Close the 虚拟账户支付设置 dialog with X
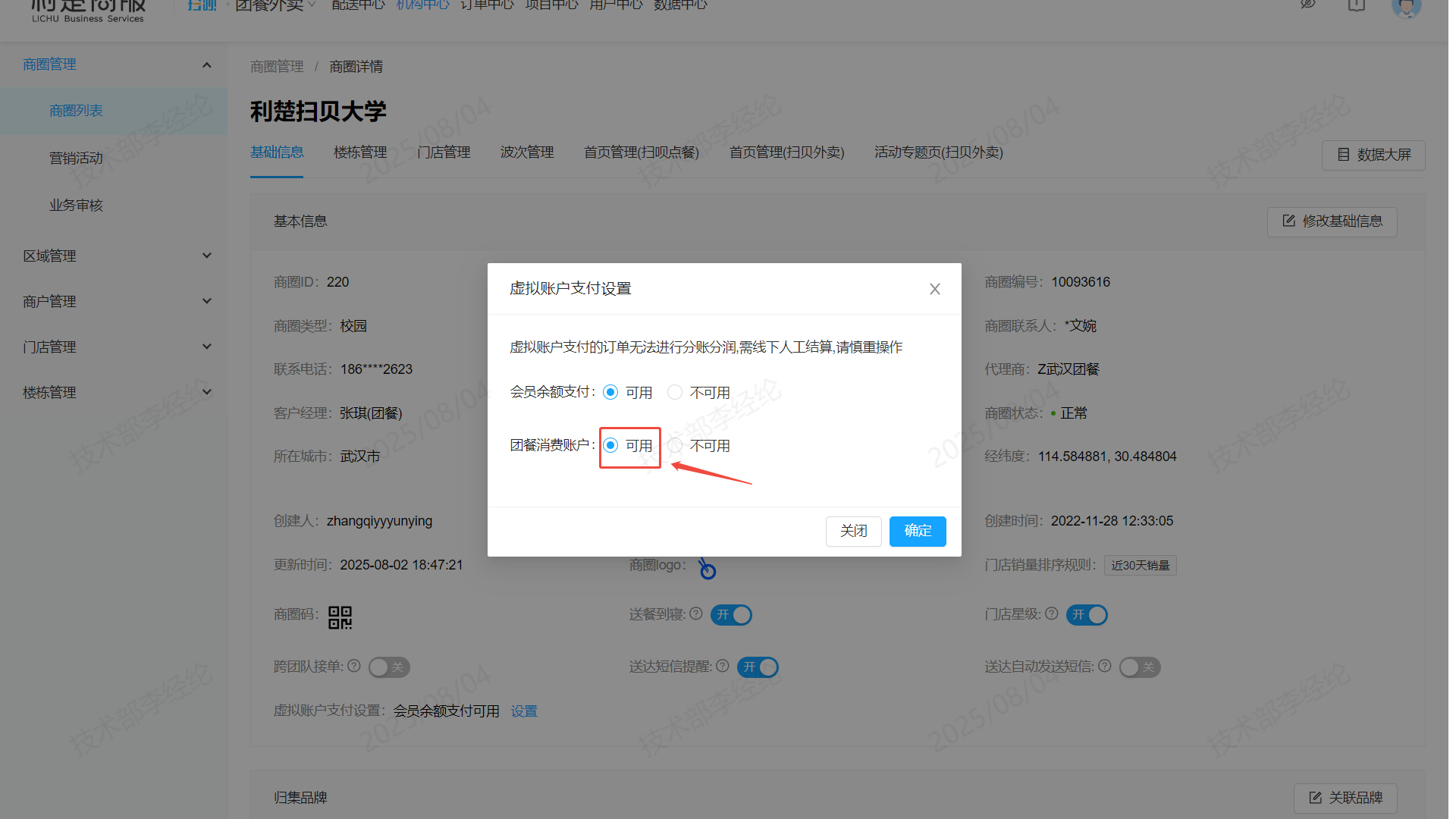The image size is (1456, 819). pos(934,289)
